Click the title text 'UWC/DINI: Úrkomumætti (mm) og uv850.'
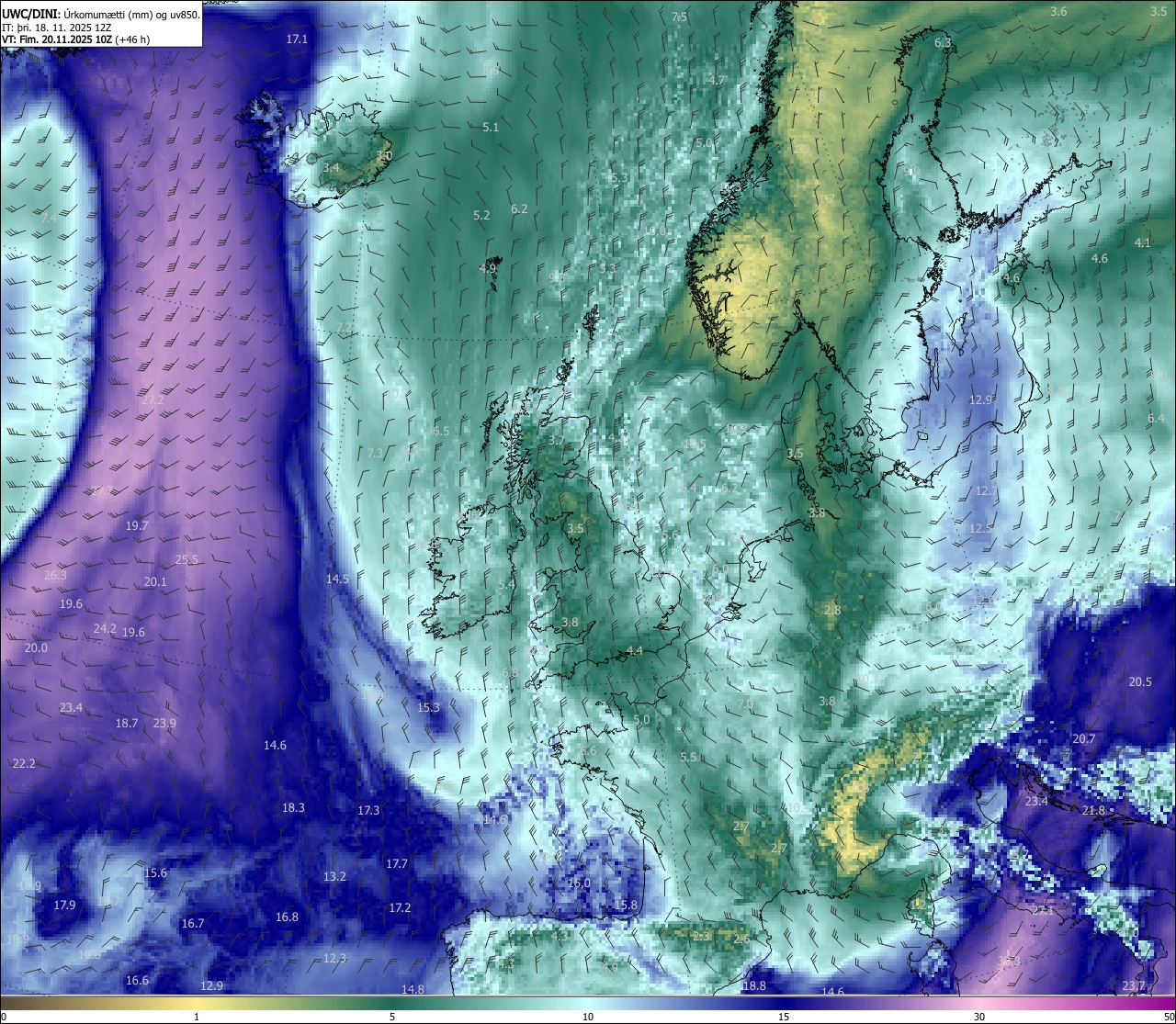1176x1024 pixels. pos(101,15)
